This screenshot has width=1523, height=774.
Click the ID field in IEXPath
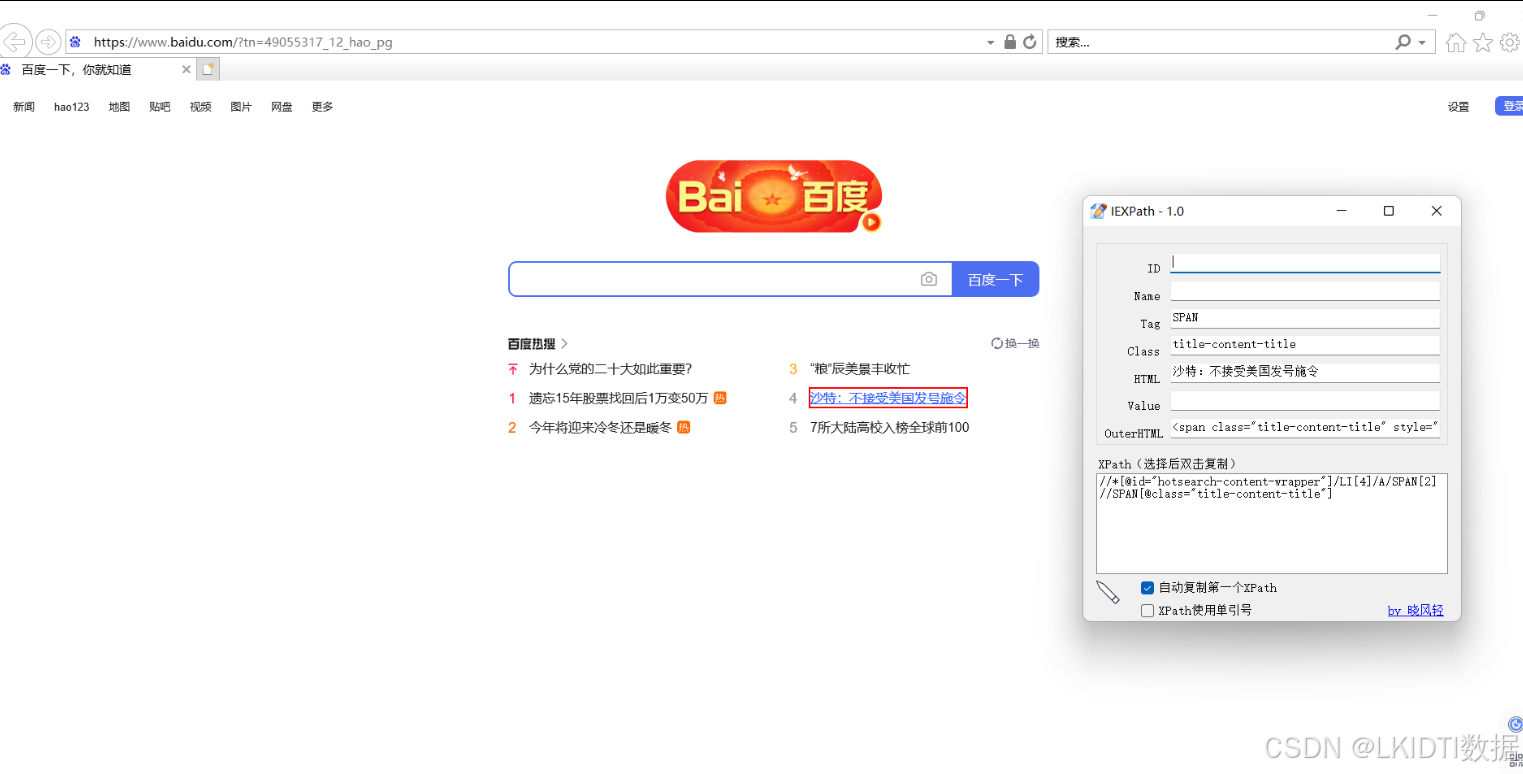tap(1305, 263)
